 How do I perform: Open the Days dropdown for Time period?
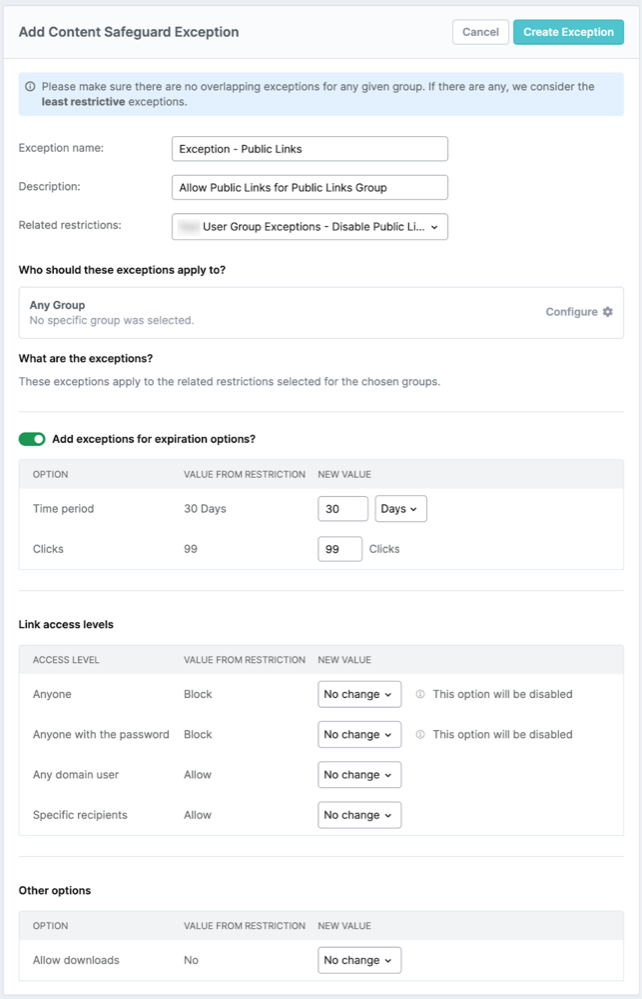400,508
